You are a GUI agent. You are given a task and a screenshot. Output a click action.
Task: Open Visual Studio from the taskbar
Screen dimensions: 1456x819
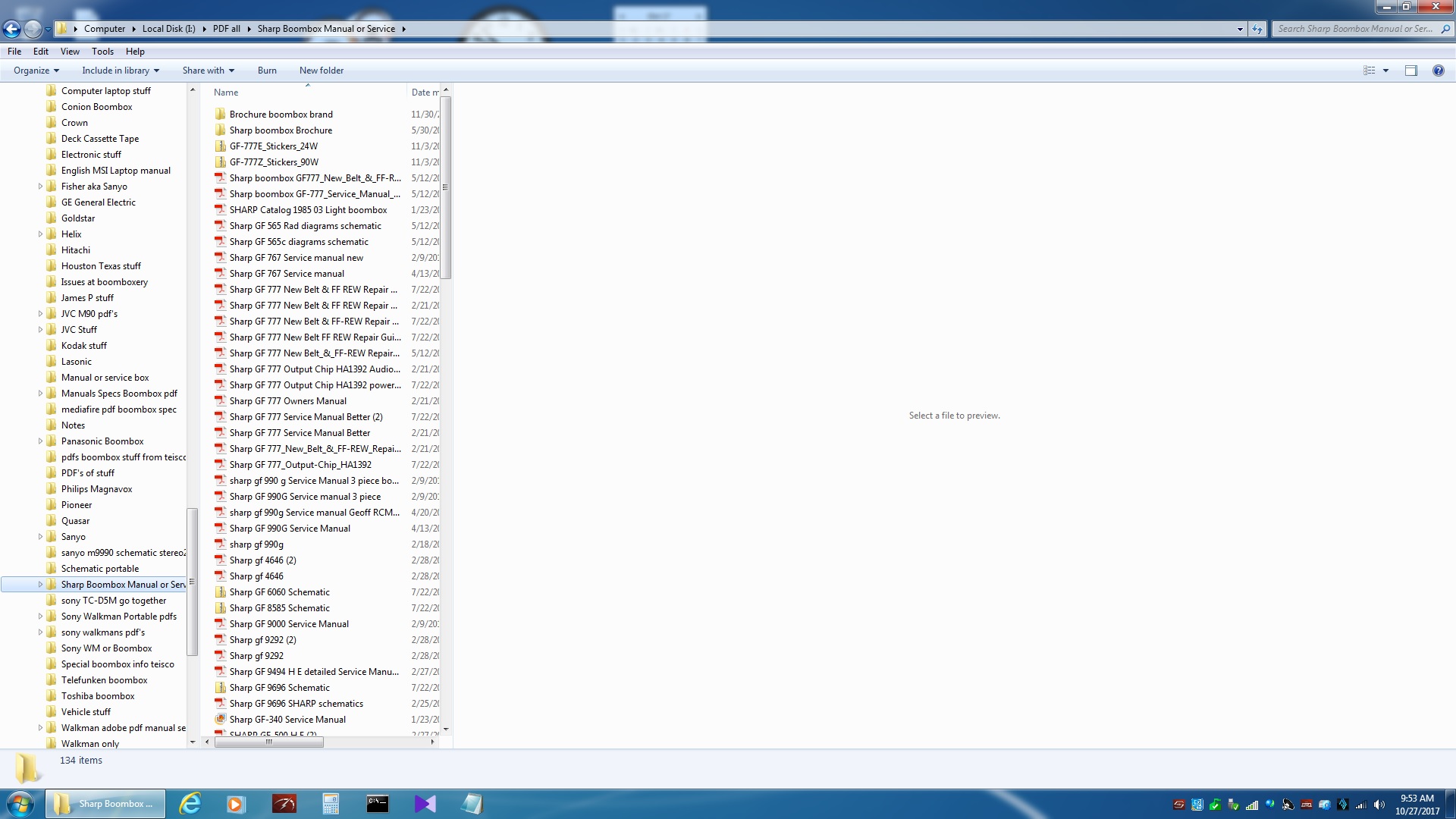click(x=425, y=804)
